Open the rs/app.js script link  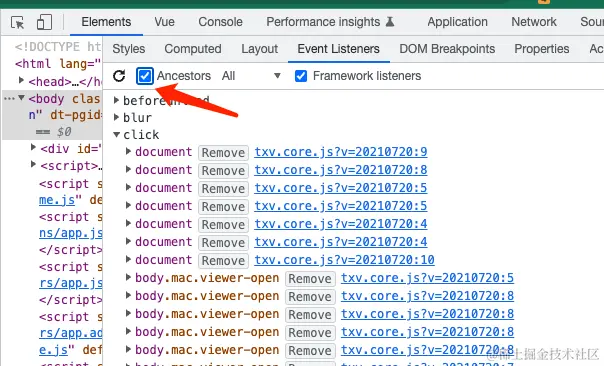(x=70, y=283)
